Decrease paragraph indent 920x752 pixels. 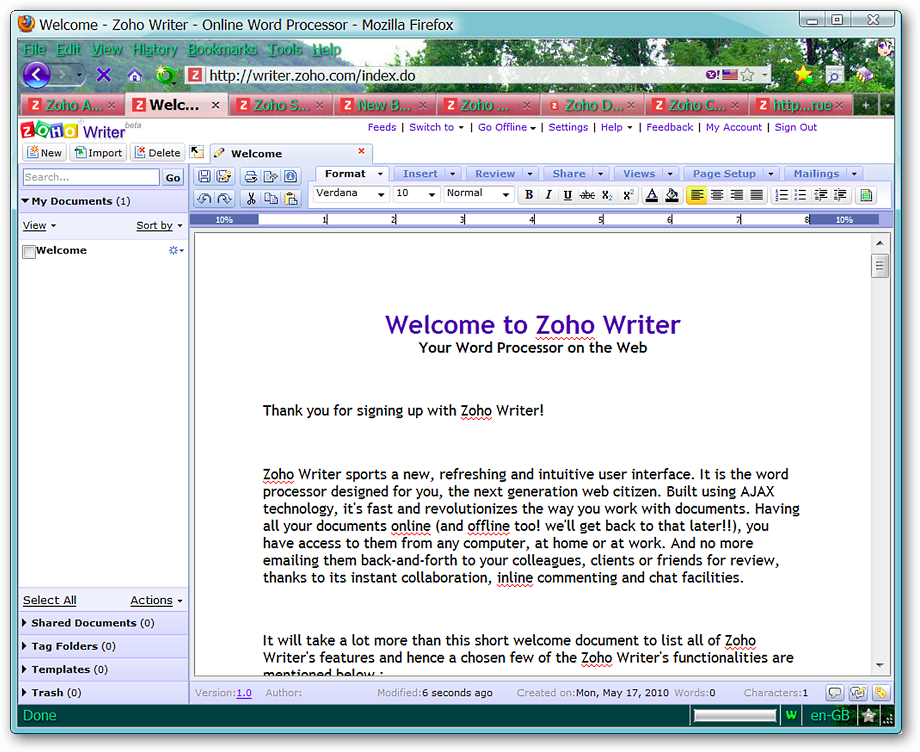point(820,195)
